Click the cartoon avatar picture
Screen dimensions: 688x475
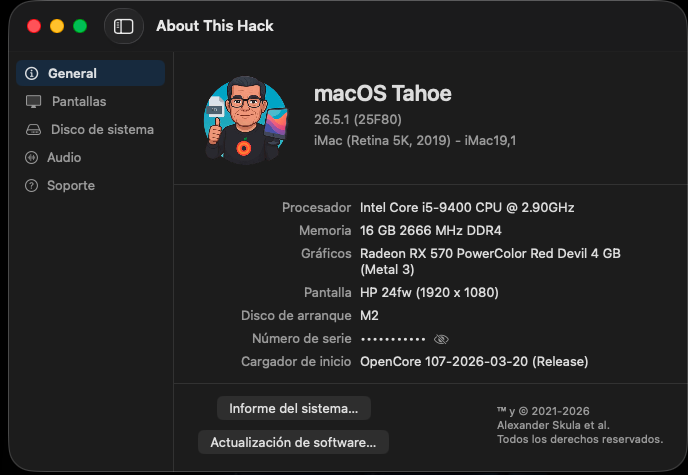coord(246,120)
